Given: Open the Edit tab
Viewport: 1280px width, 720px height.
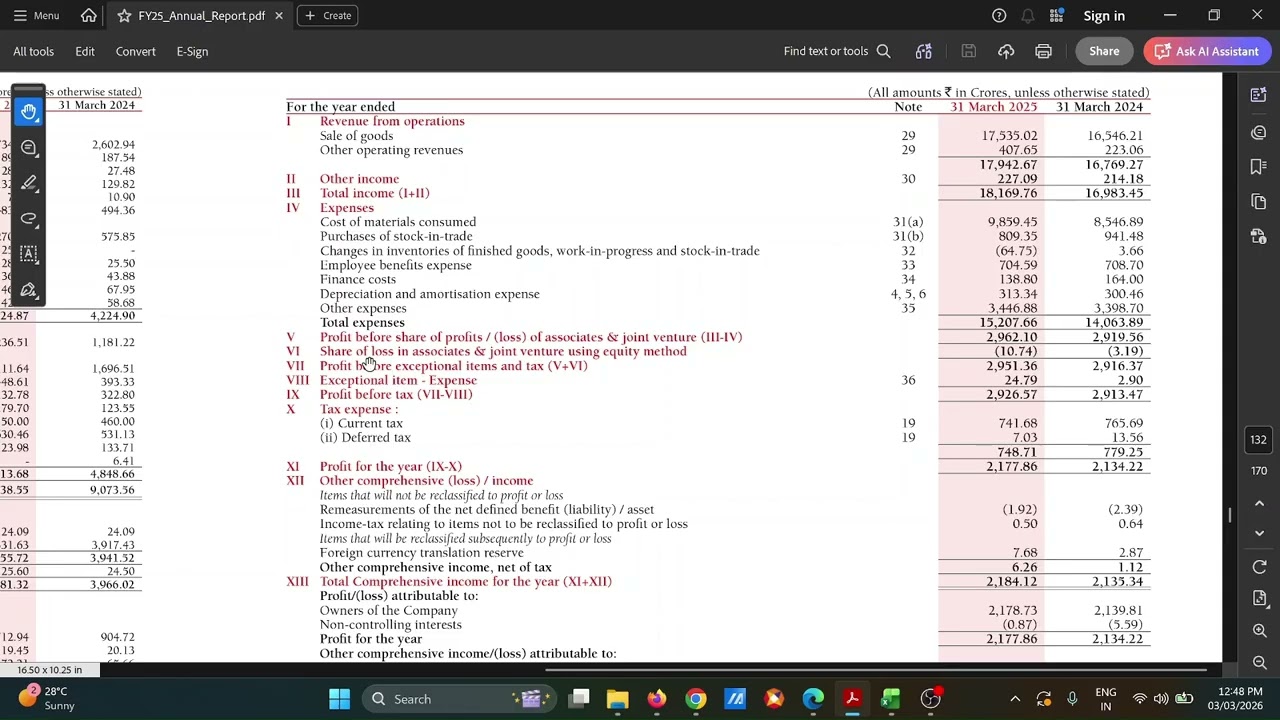Looking at the screenshot, I should click(85, 52).
